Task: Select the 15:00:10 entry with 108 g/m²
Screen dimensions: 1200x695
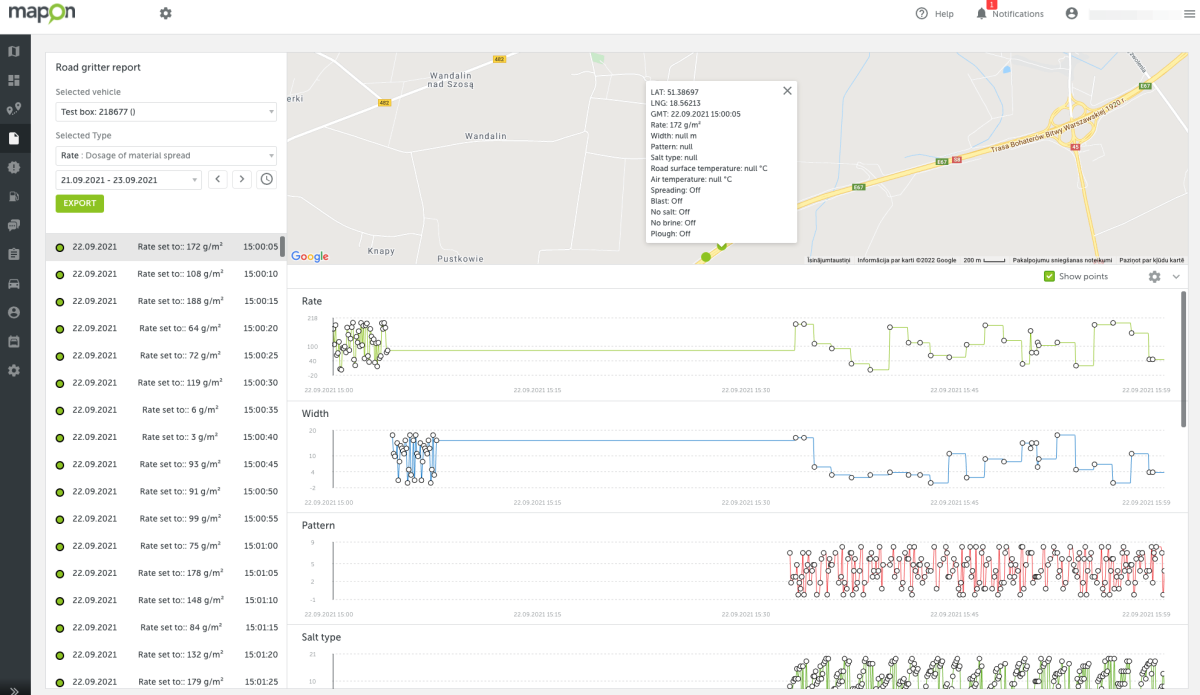Action: (x=165, y=274)
